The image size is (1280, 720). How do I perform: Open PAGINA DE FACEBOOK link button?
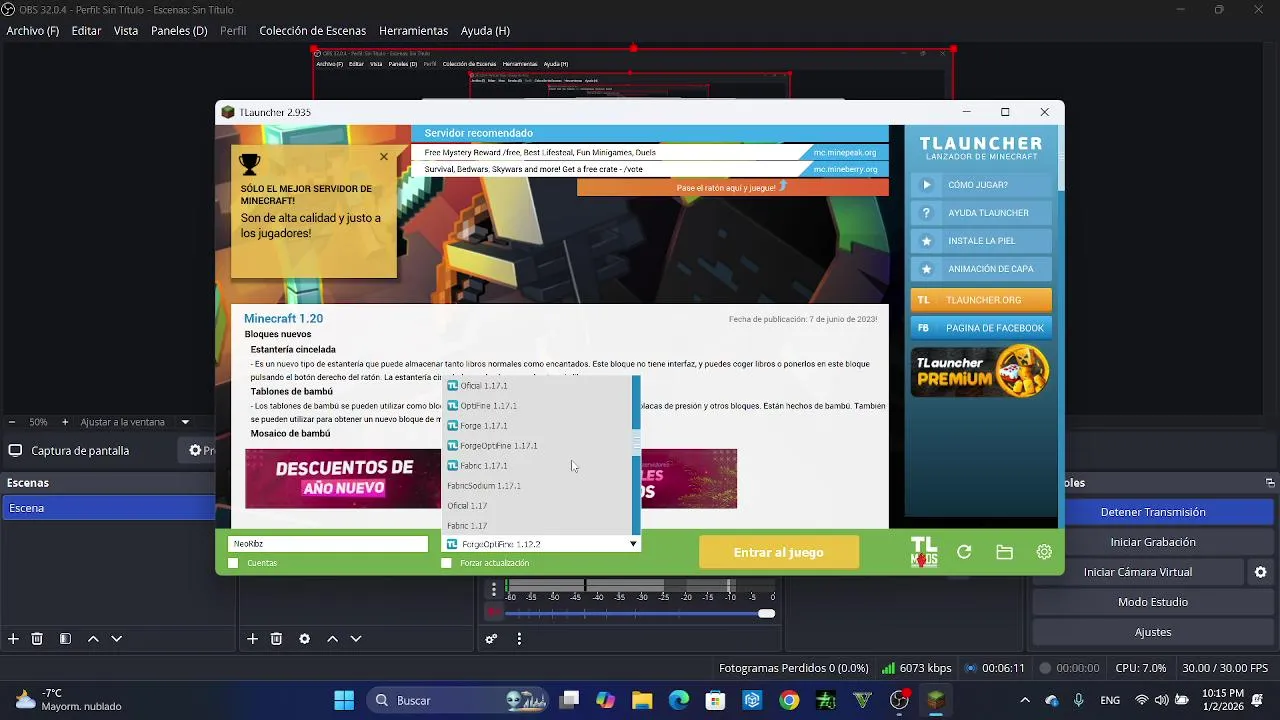(981, 328)
